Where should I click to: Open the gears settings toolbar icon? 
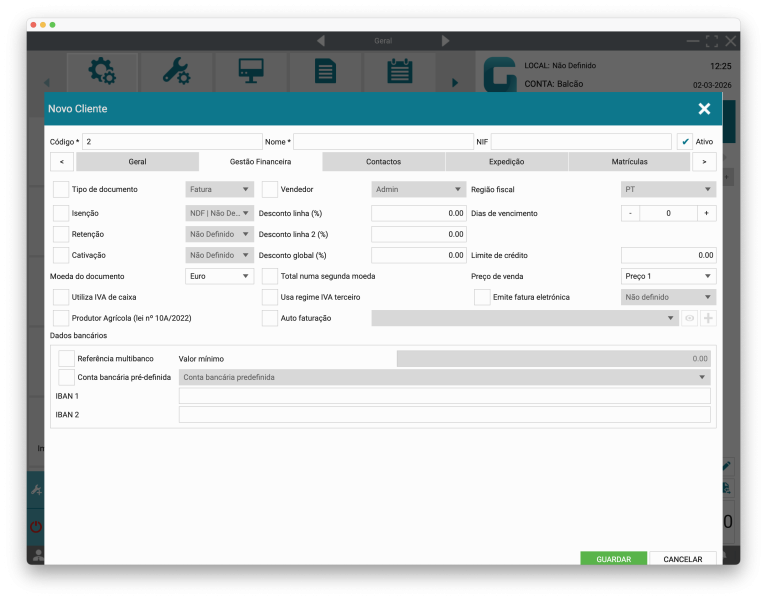coord(101,72)
